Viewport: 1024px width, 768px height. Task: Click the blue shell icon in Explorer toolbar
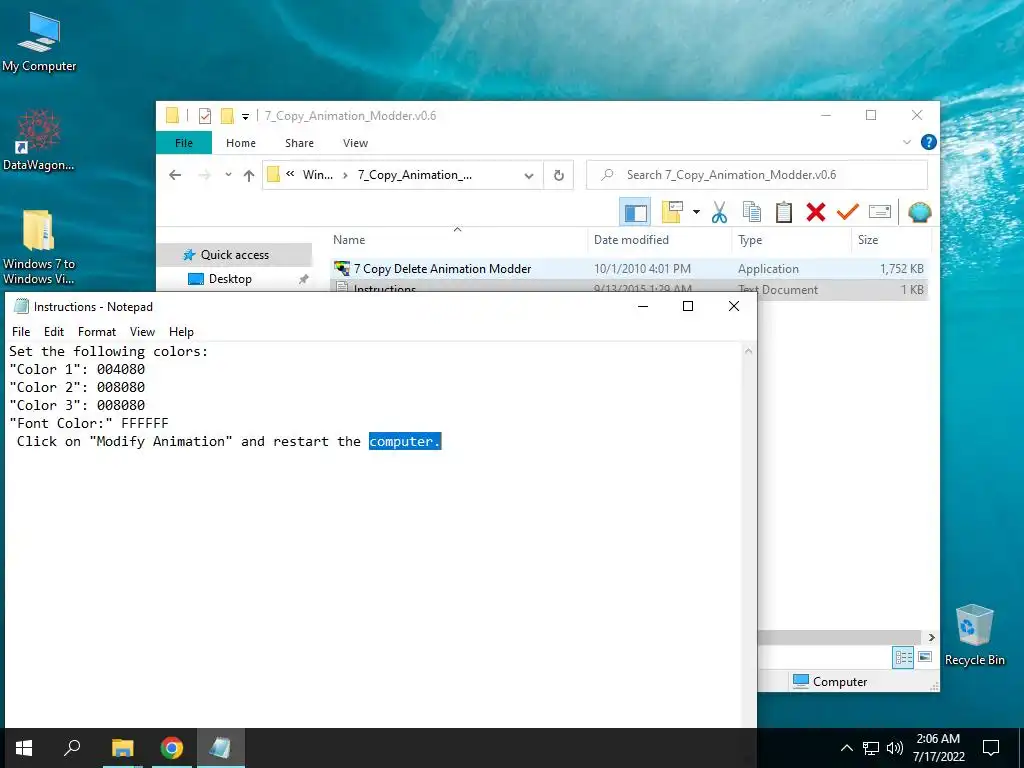click(920, 212)
